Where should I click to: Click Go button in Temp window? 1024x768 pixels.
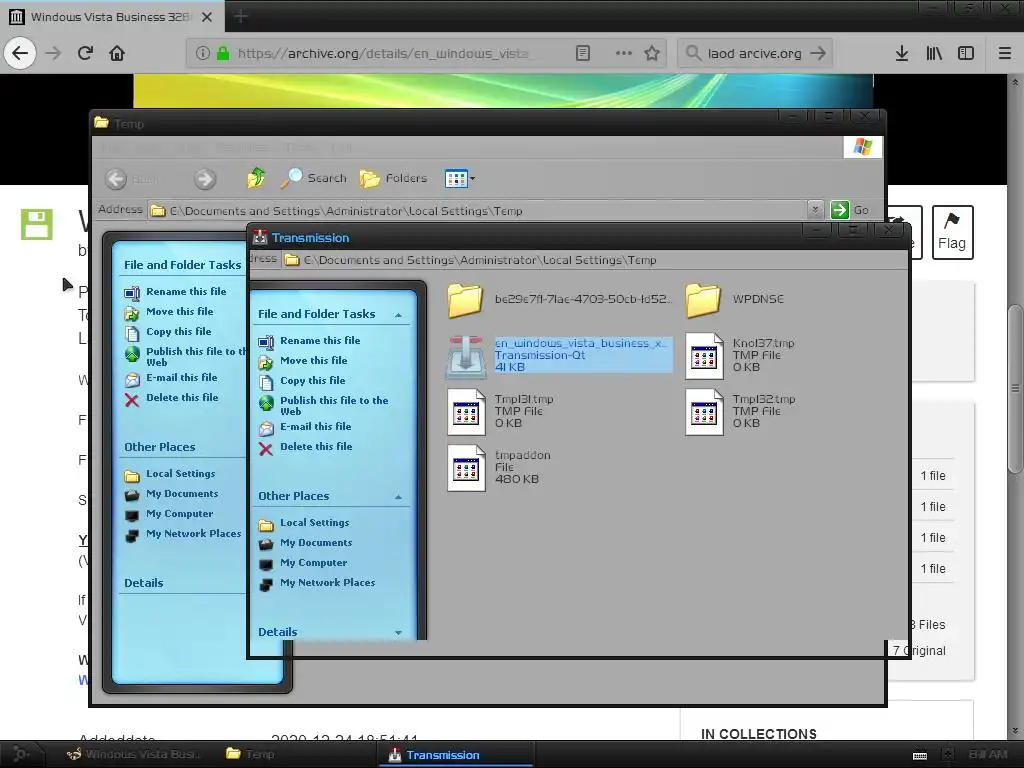(x=850, y=210)
